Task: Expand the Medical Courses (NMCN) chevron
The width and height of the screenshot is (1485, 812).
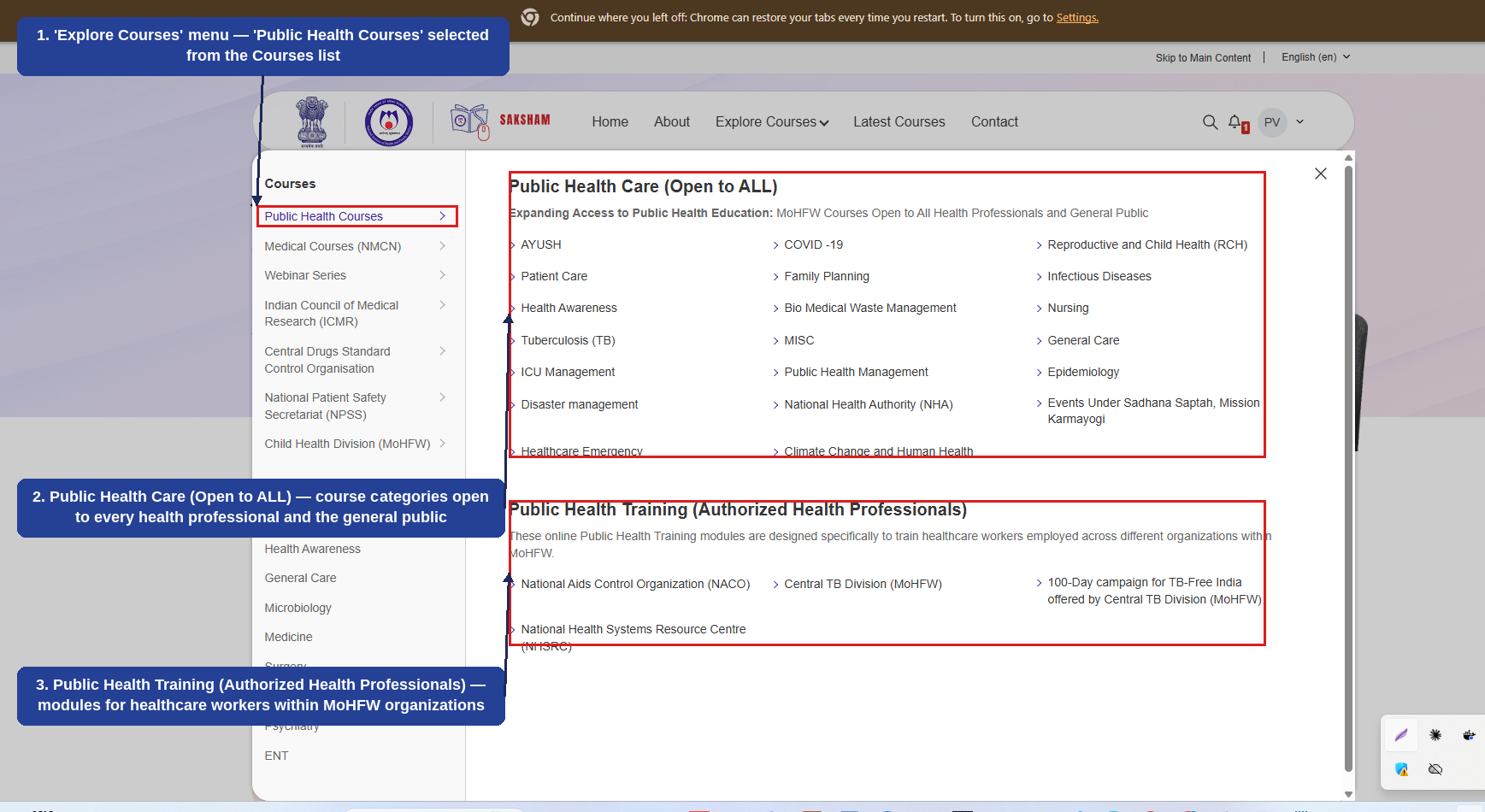Action: click(442, 246)
